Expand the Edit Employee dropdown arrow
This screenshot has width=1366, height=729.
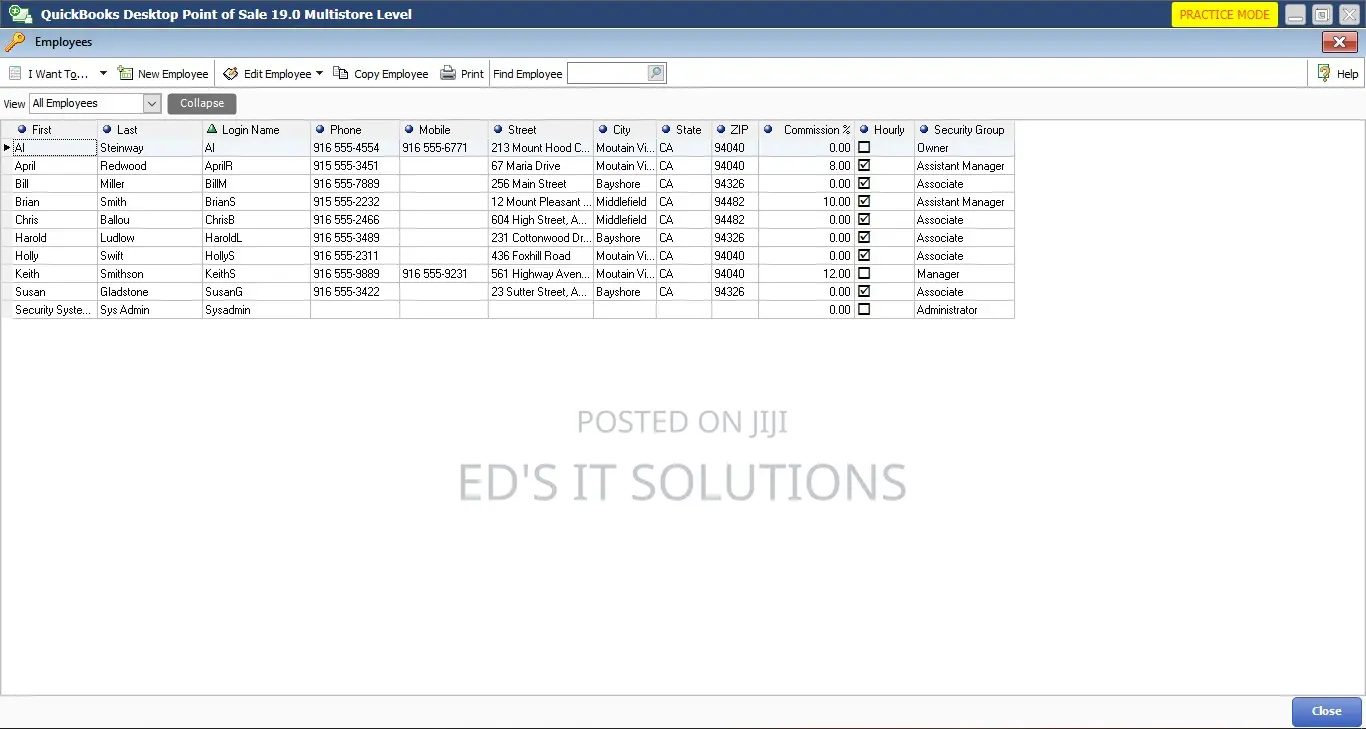point(319,73)
